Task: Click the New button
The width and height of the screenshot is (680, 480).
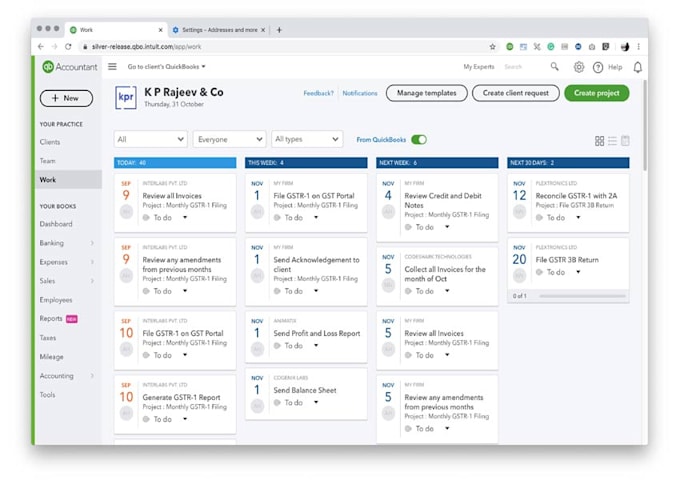Action: [66, 98]
